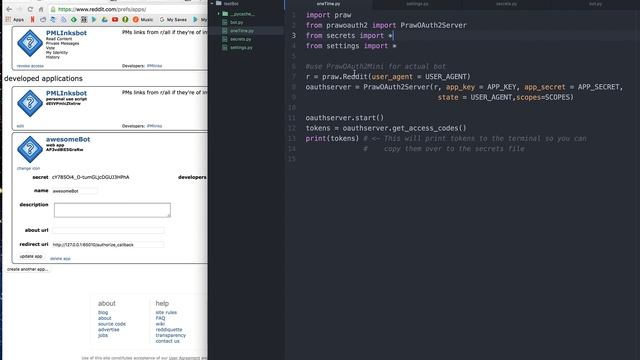
Task: Open the awesomeBot app title link
Action: coord(68,139)
